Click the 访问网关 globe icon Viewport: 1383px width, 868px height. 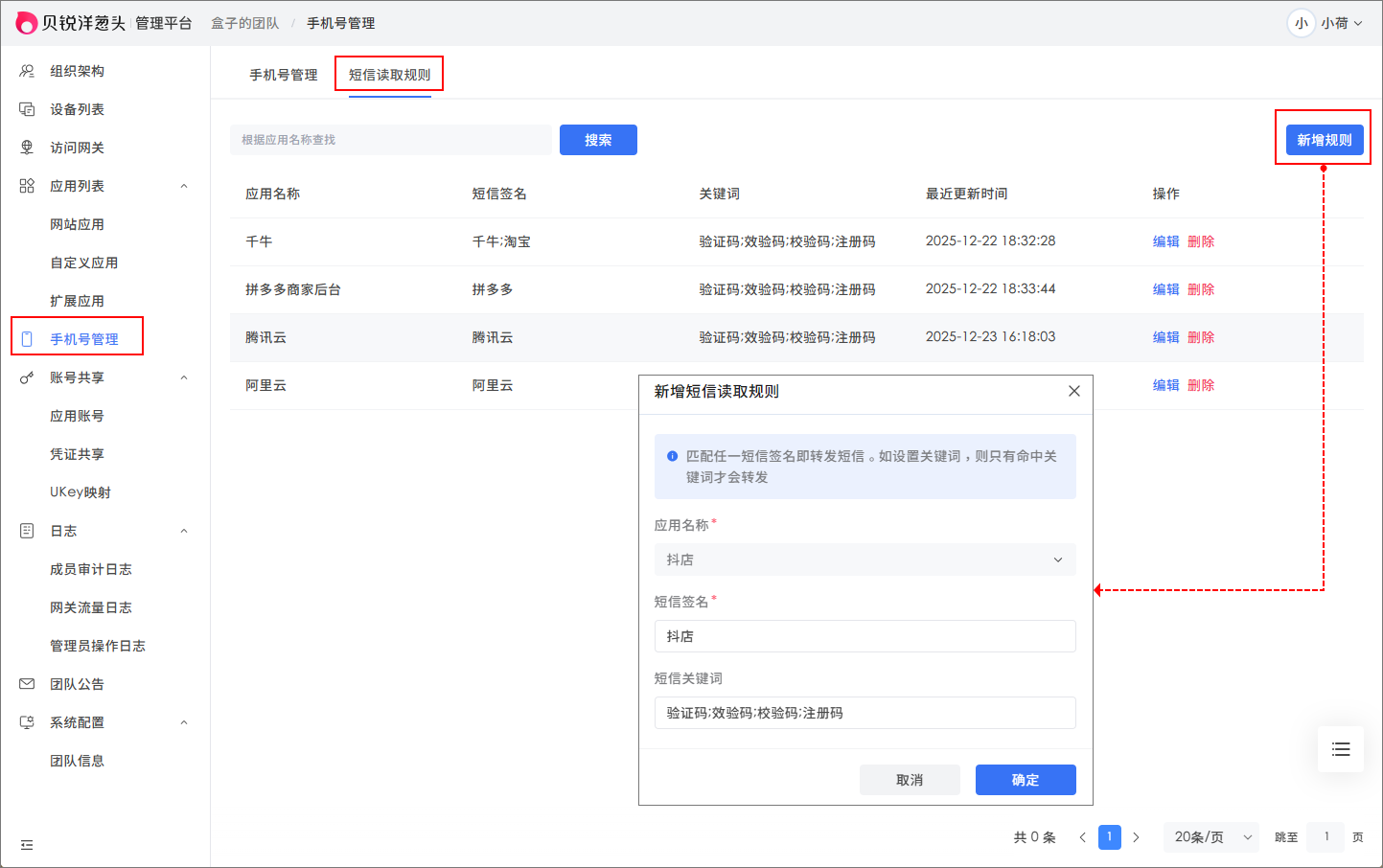[27, 148]
